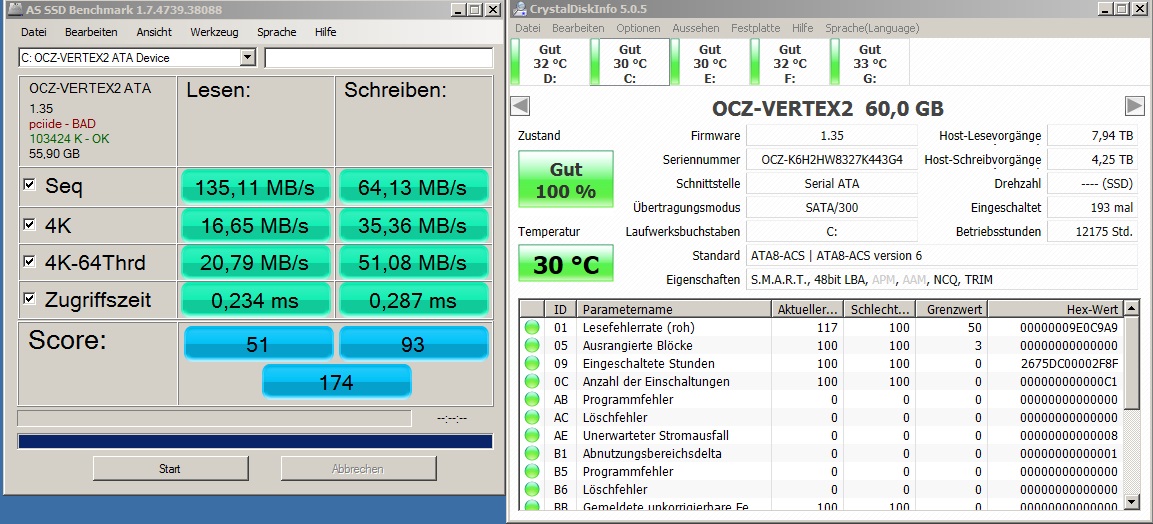The width and height of the screenshot is (1153, 524).
Task: Click green status icon for Abnutzungsbereichsdelta
Action: 532,453
